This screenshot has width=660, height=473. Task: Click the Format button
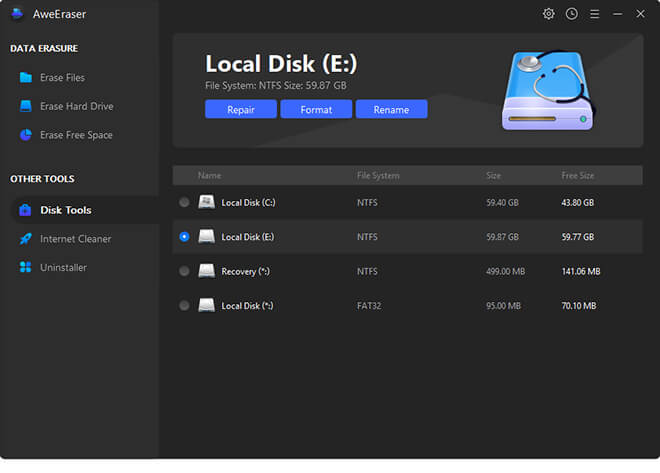tap(316, 109)
